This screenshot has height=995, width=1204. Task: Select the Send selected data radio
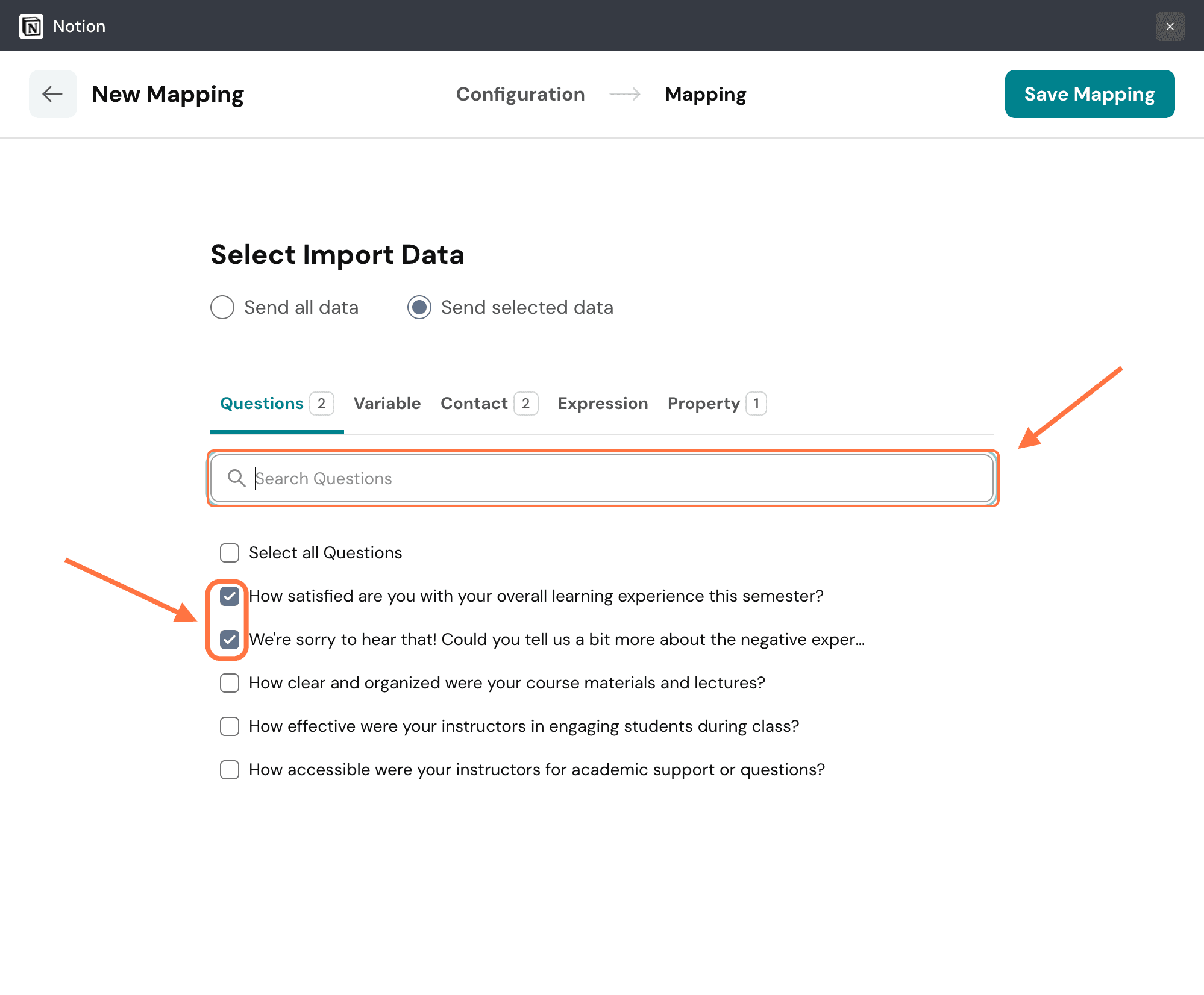(x=419, y=308)
